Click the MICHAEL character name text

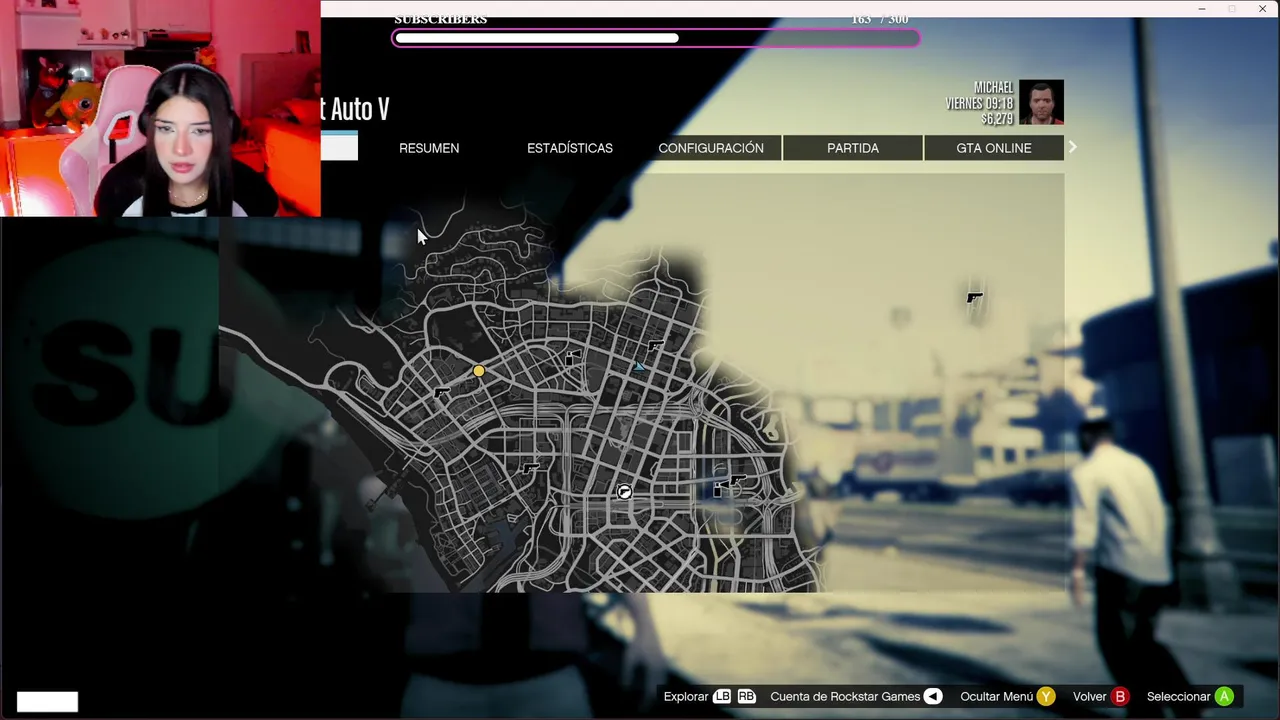click(x=993, y=88)
